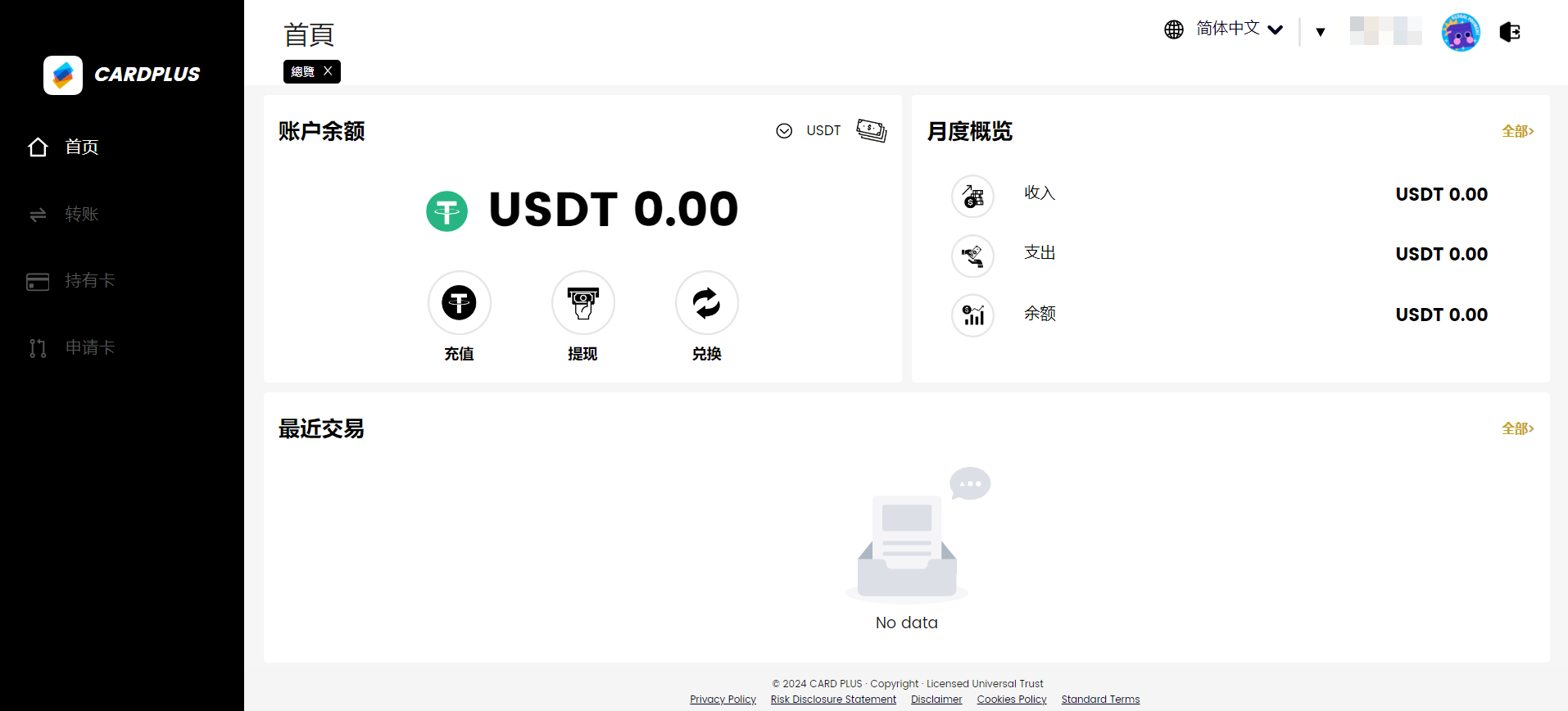This screenshot has height=711, width=1568.
Task: Click the 收入 income icon
Action: 972,197
